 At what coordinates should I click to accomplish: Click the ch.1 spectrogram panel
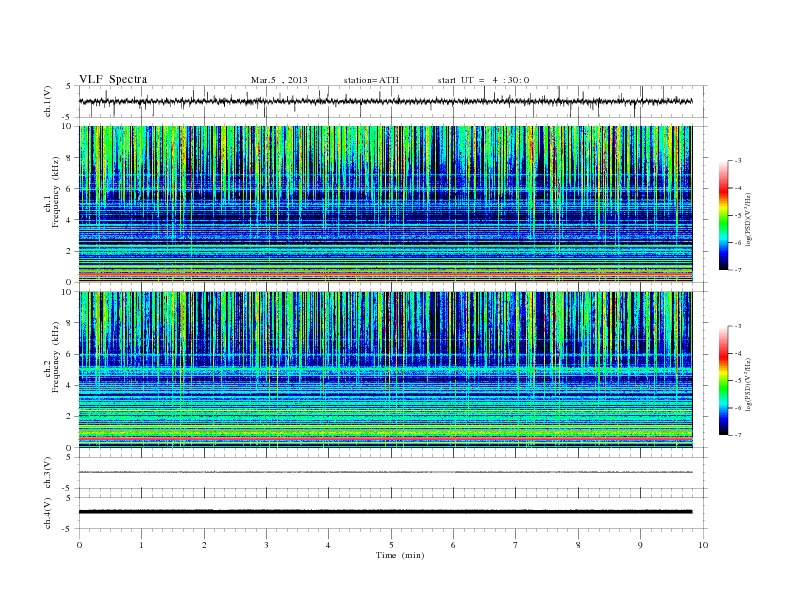click(385, 204)
